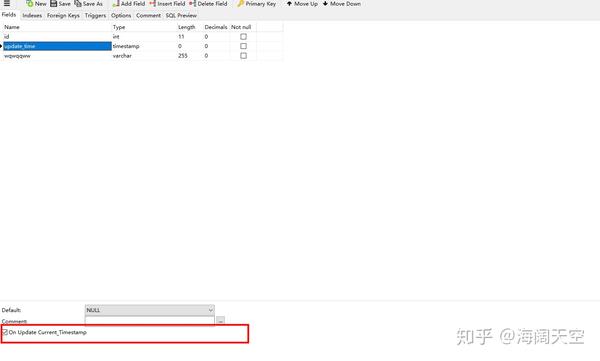Viewport: 600px width, 361px height.
Task: Click the Type column header
Action: point(144,27)
